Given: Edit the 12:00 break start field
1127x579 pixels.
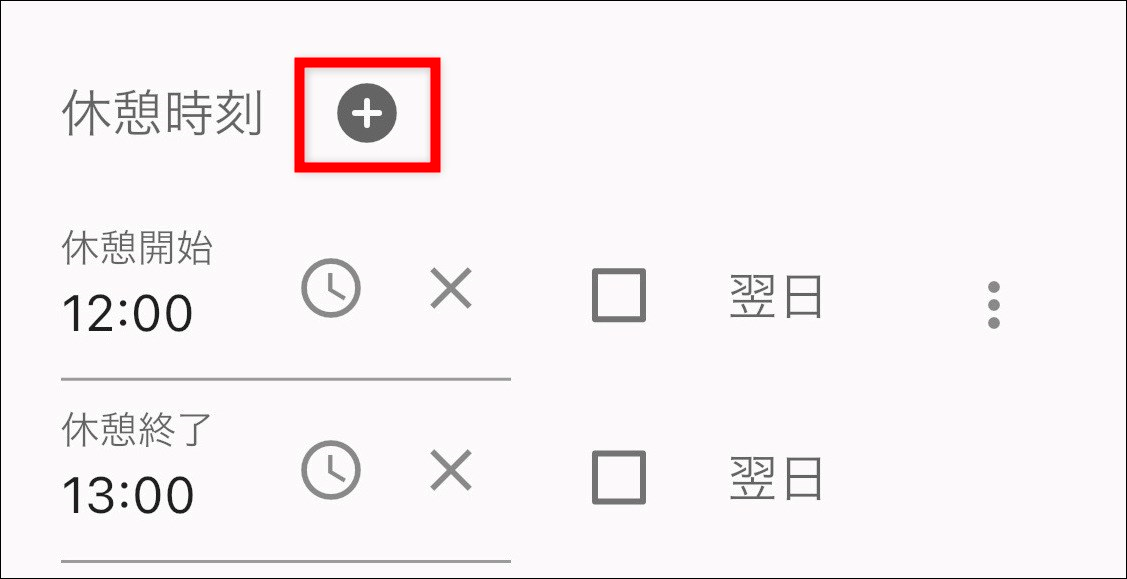Looking at the screenshot, I should point(286,303).
